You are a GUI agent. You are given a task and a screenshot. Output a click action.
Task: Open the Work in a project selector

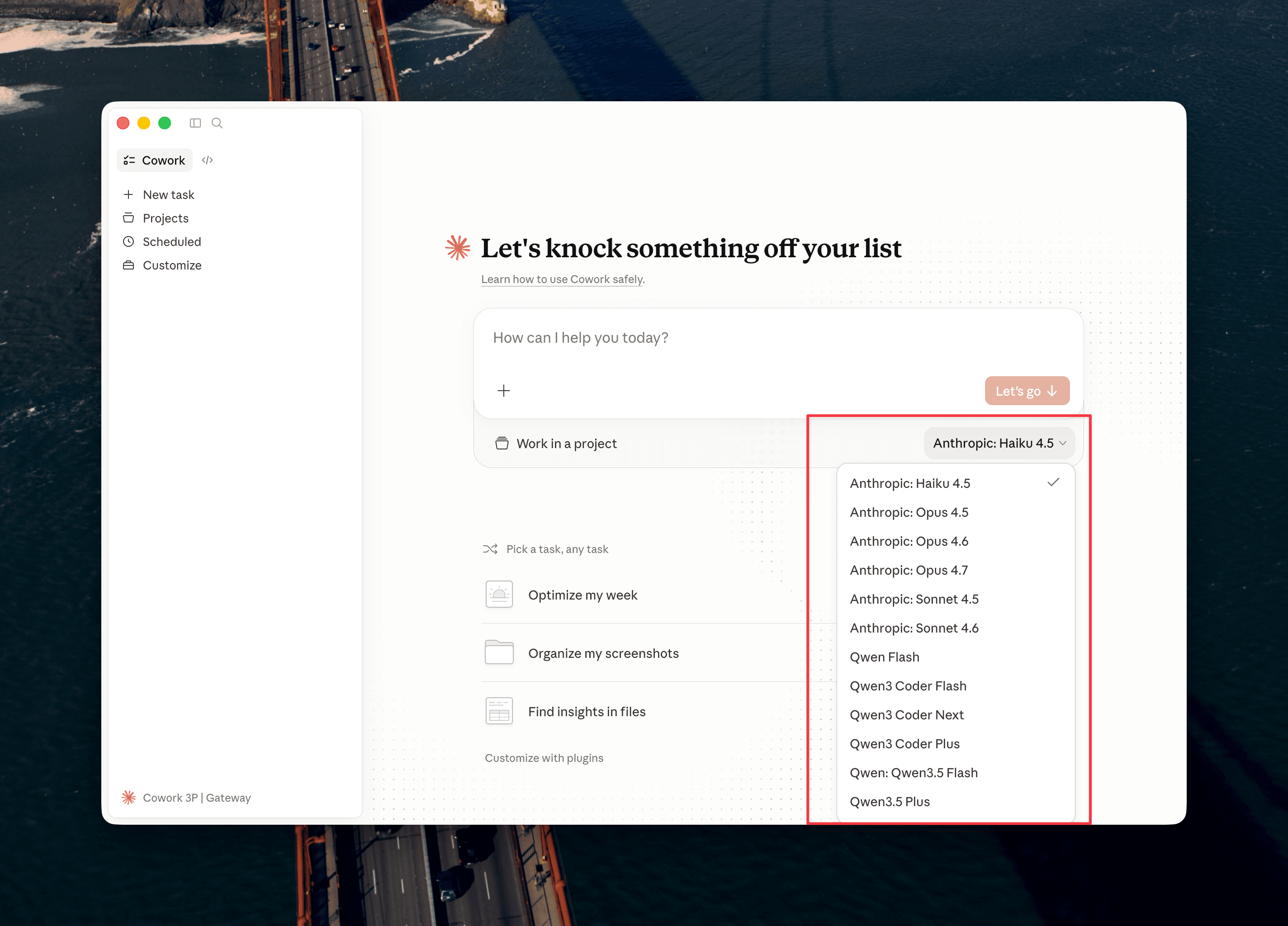tap(556, 444)
